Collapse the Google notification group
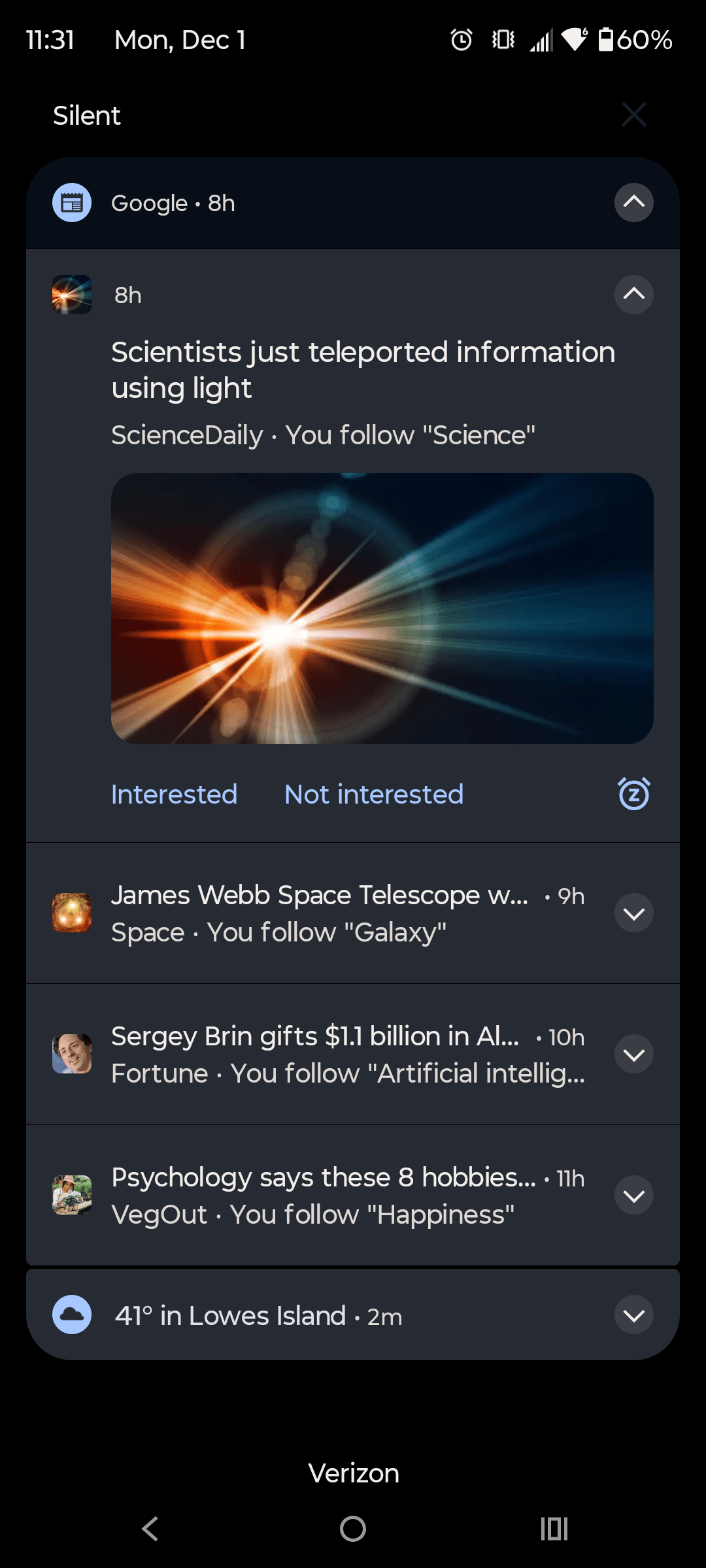The width and height of the screenshot is (706, 1568). pos(633,203)
